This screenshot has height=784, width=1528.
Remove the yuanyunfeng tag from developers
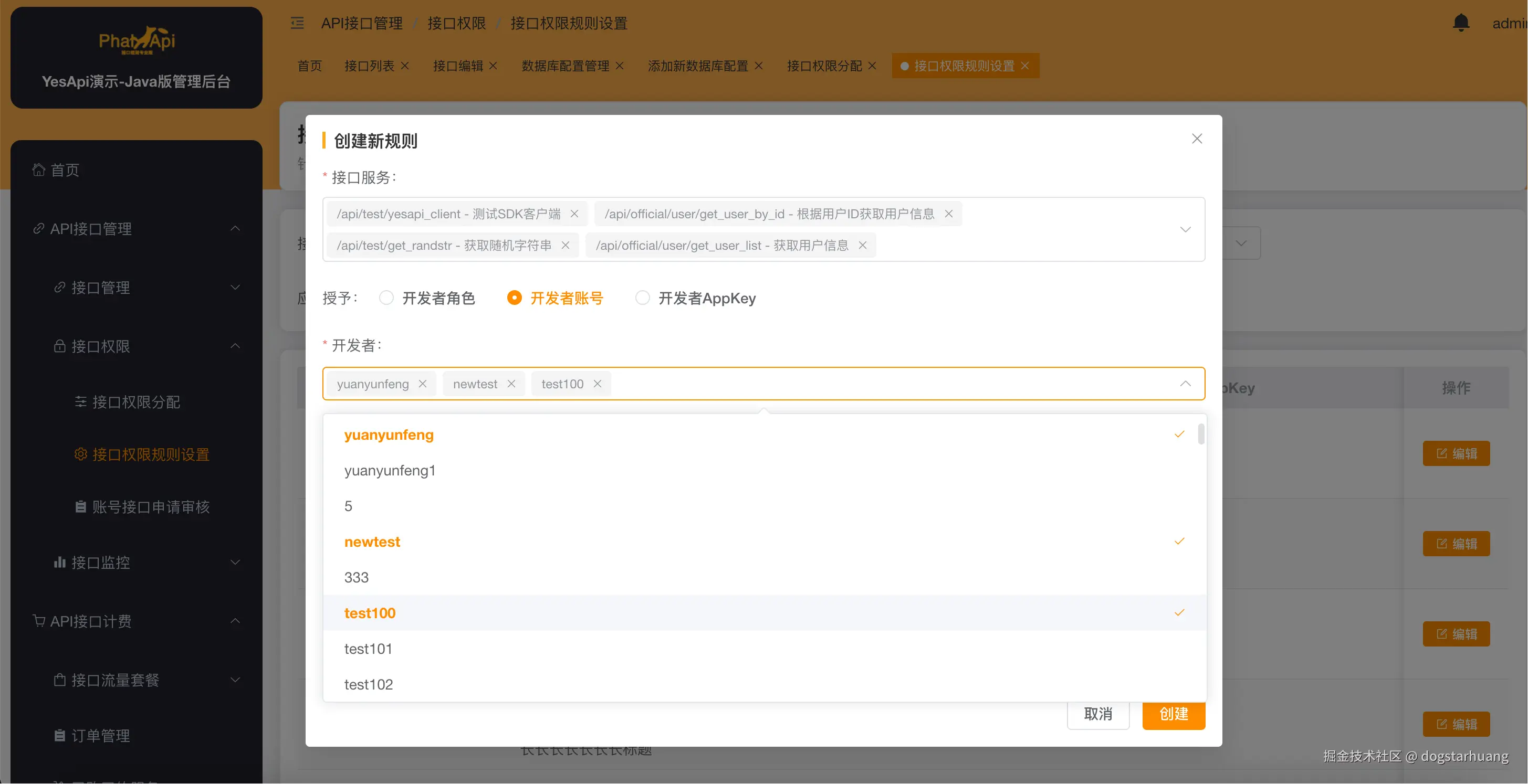[x=422, y=384]
